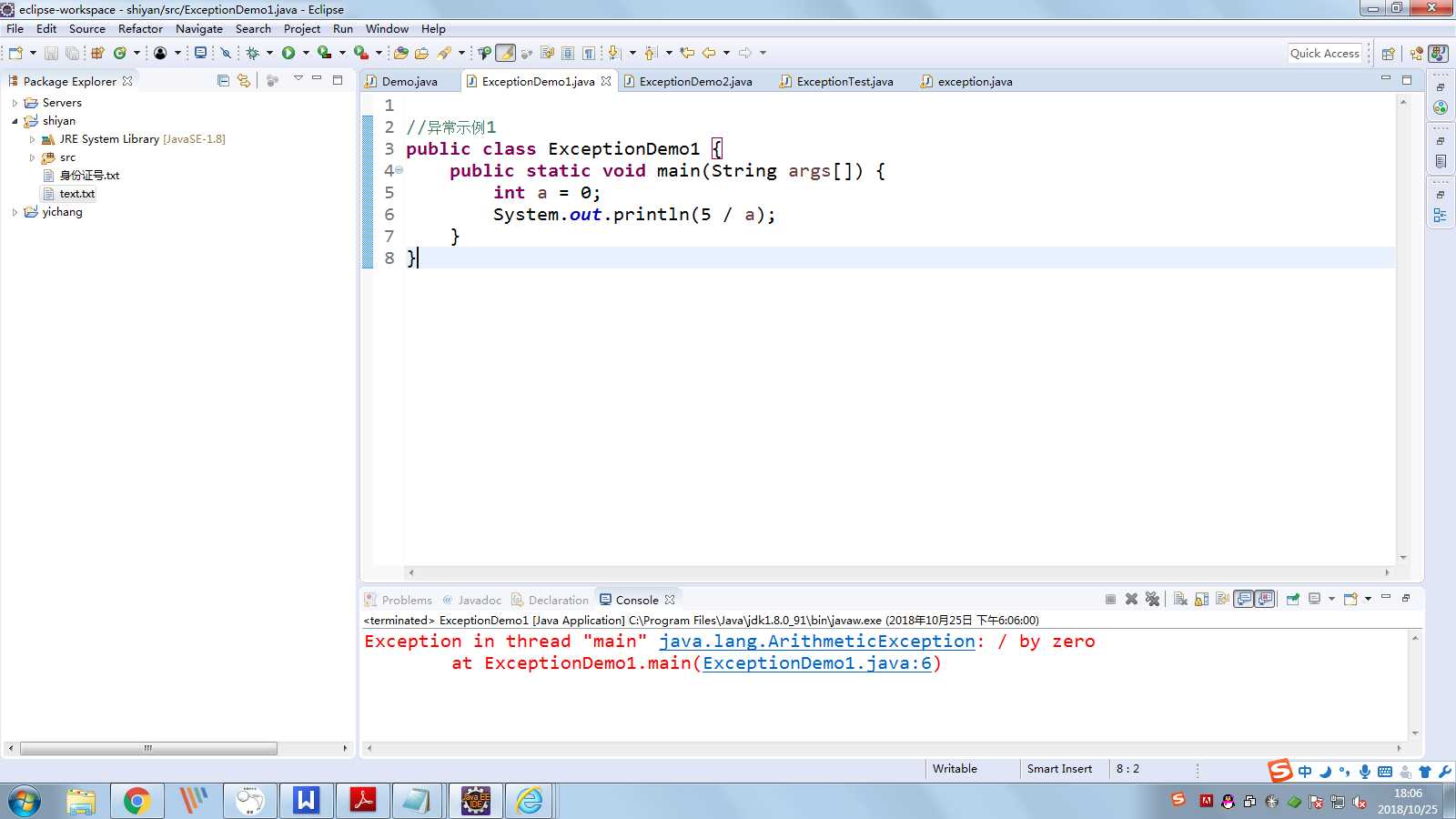Open the Refactor menu
The image size is (1456, 819).
point(140,28)
